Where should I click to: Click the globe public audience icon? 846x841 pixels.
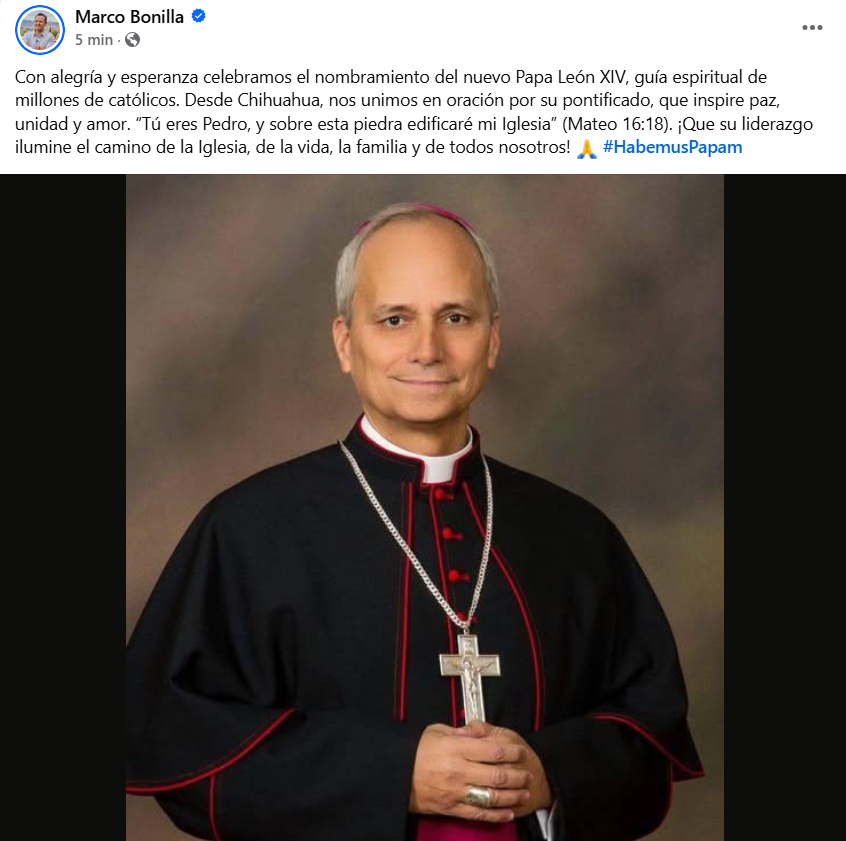132,40
